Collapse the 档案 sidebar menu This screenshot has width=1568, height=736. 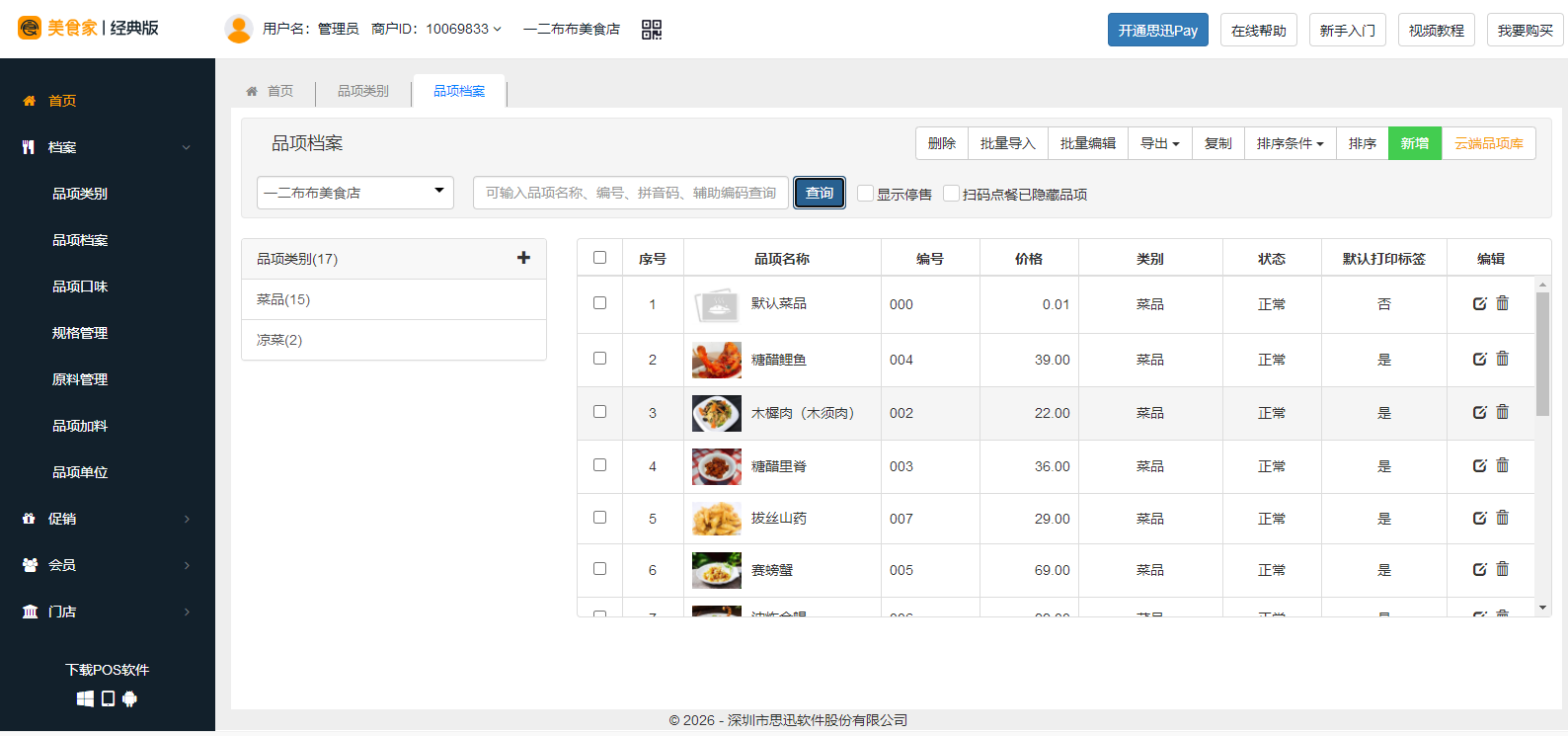click(x=108, y=147)
